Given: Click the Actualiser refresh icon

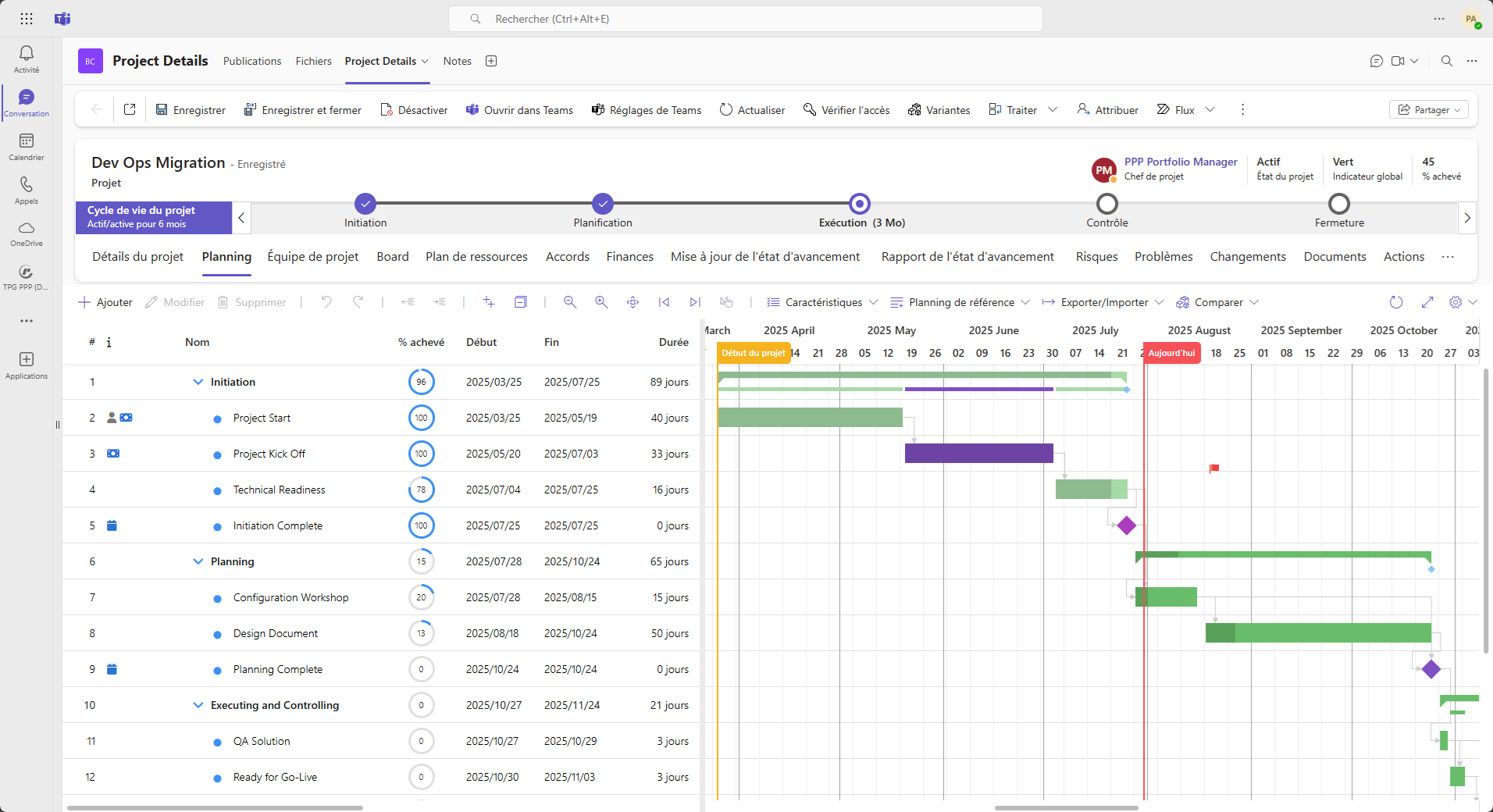Looking at the screenshot, I should (x=751, y=109).
